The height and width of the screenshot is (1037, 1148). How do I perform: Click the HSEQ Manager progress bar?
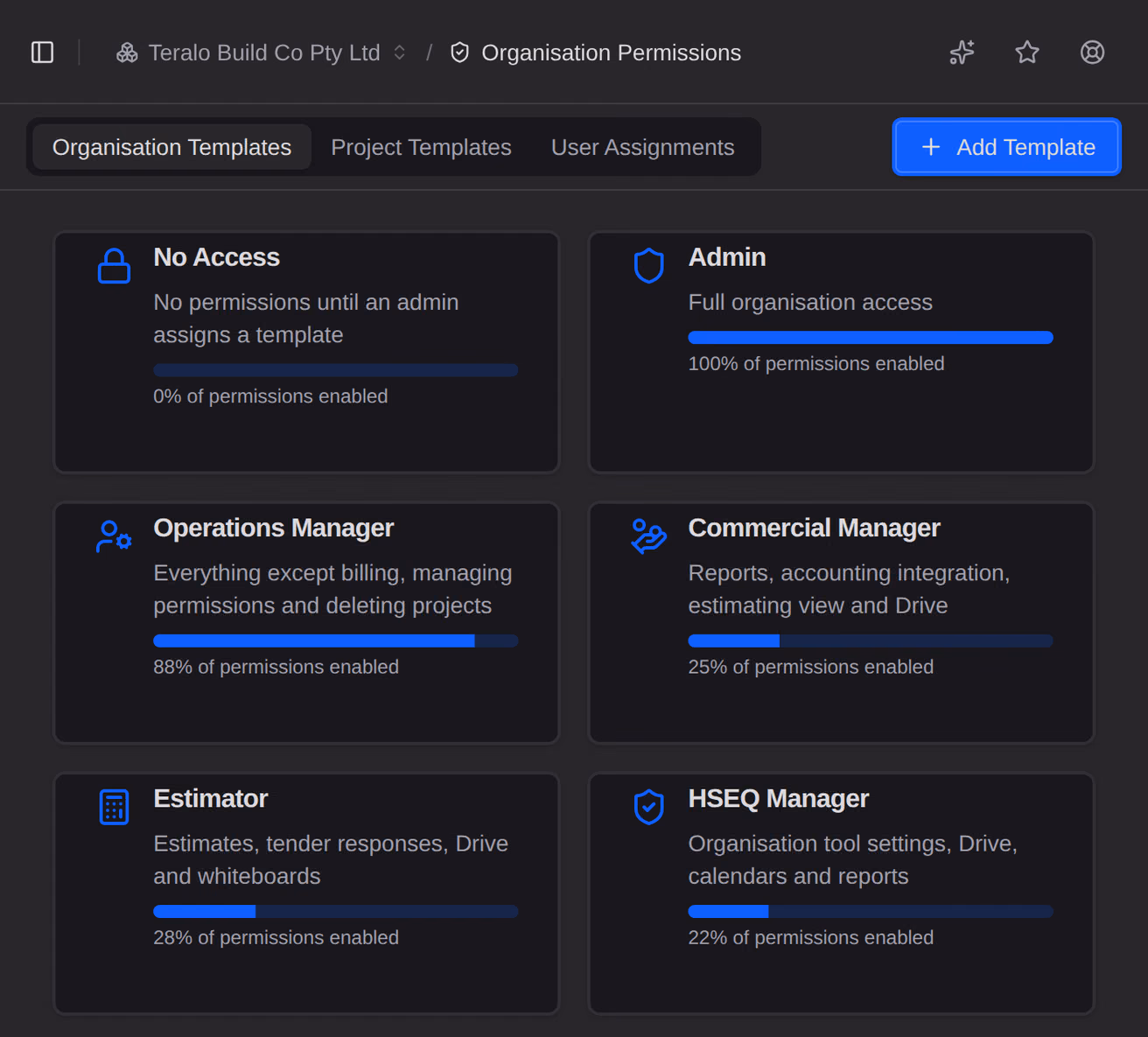[x=871, y=911]
